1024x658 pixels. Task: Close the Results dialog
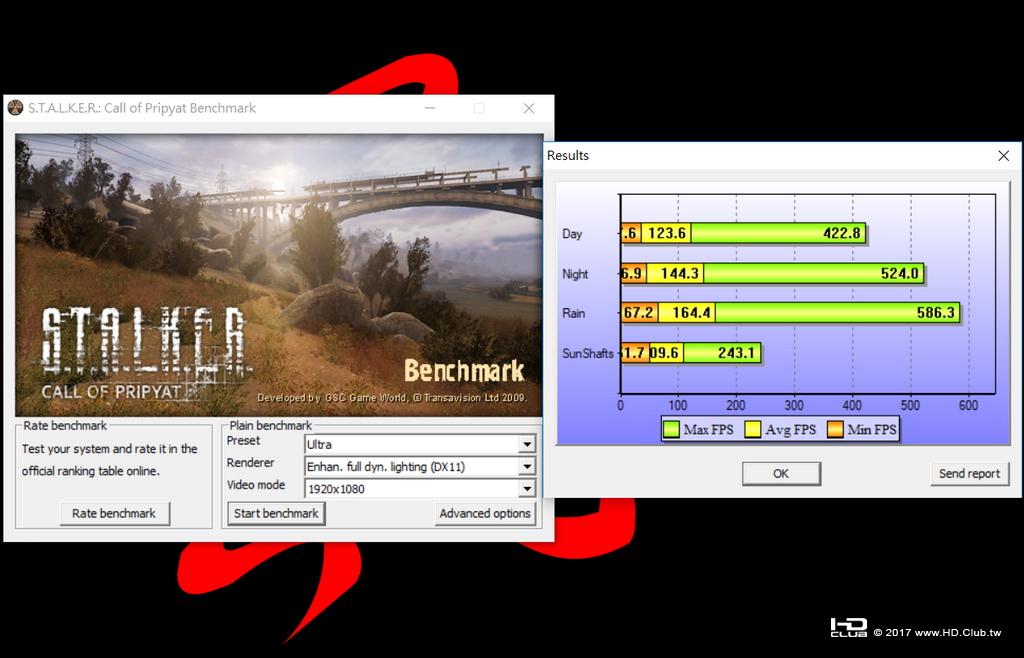click(x=1004, y=155)
